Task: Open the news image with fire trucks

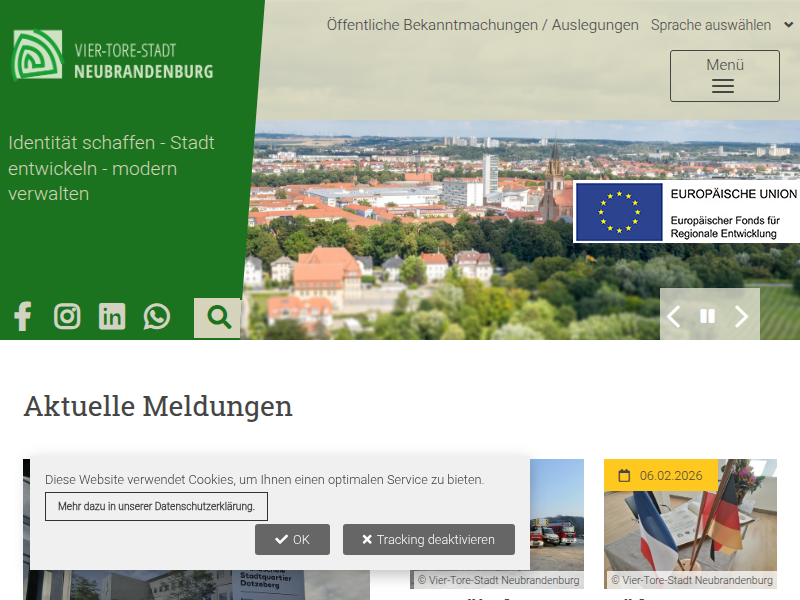Action: (x=555, y=520)
